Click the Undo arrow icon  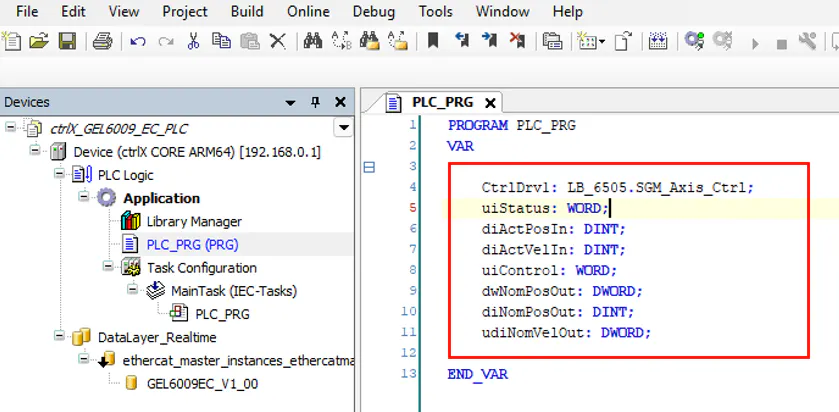click(138, 42)
